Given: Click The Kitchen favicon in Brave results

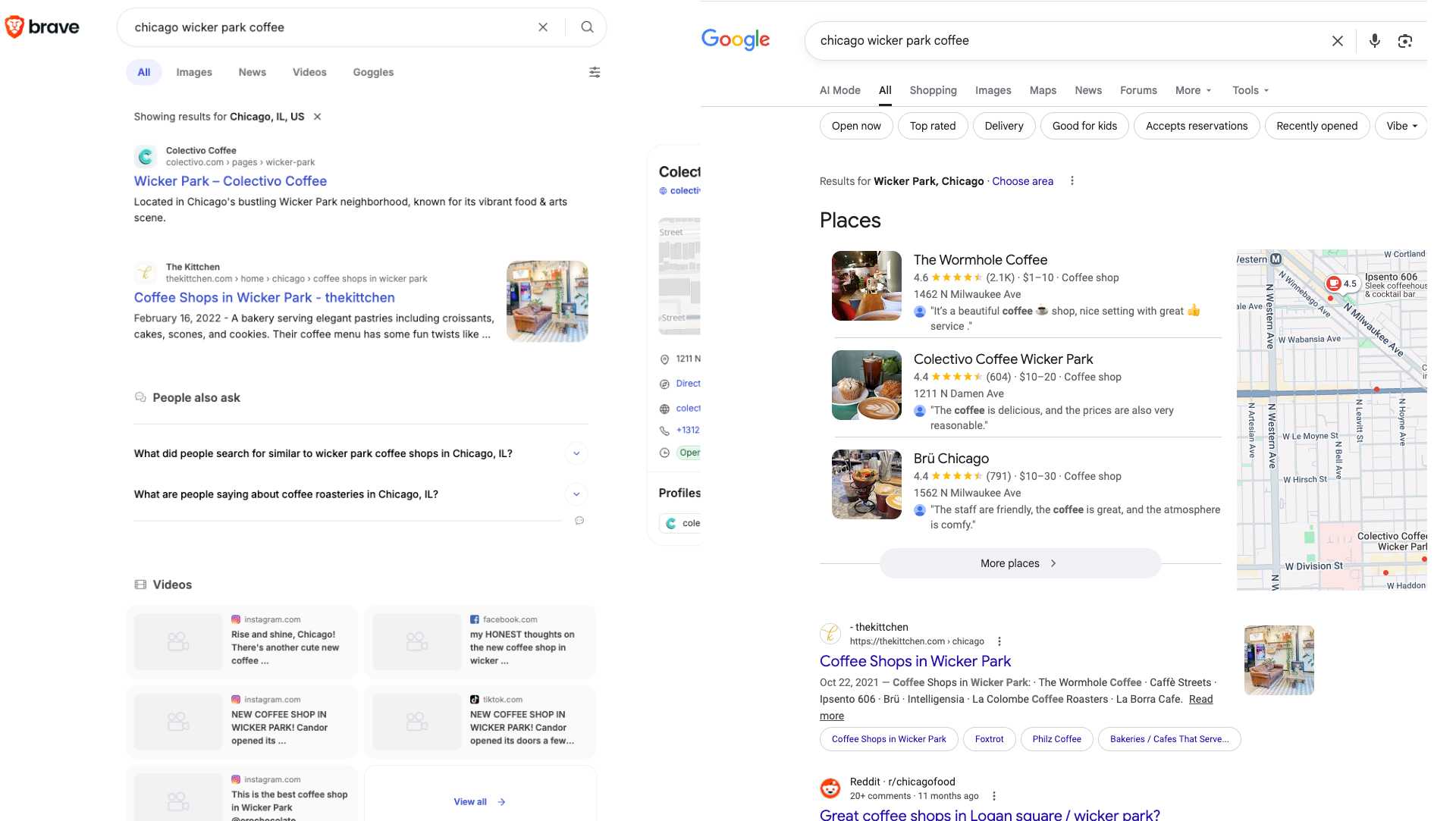Looking at the screenshot, I should pos(146,272).
